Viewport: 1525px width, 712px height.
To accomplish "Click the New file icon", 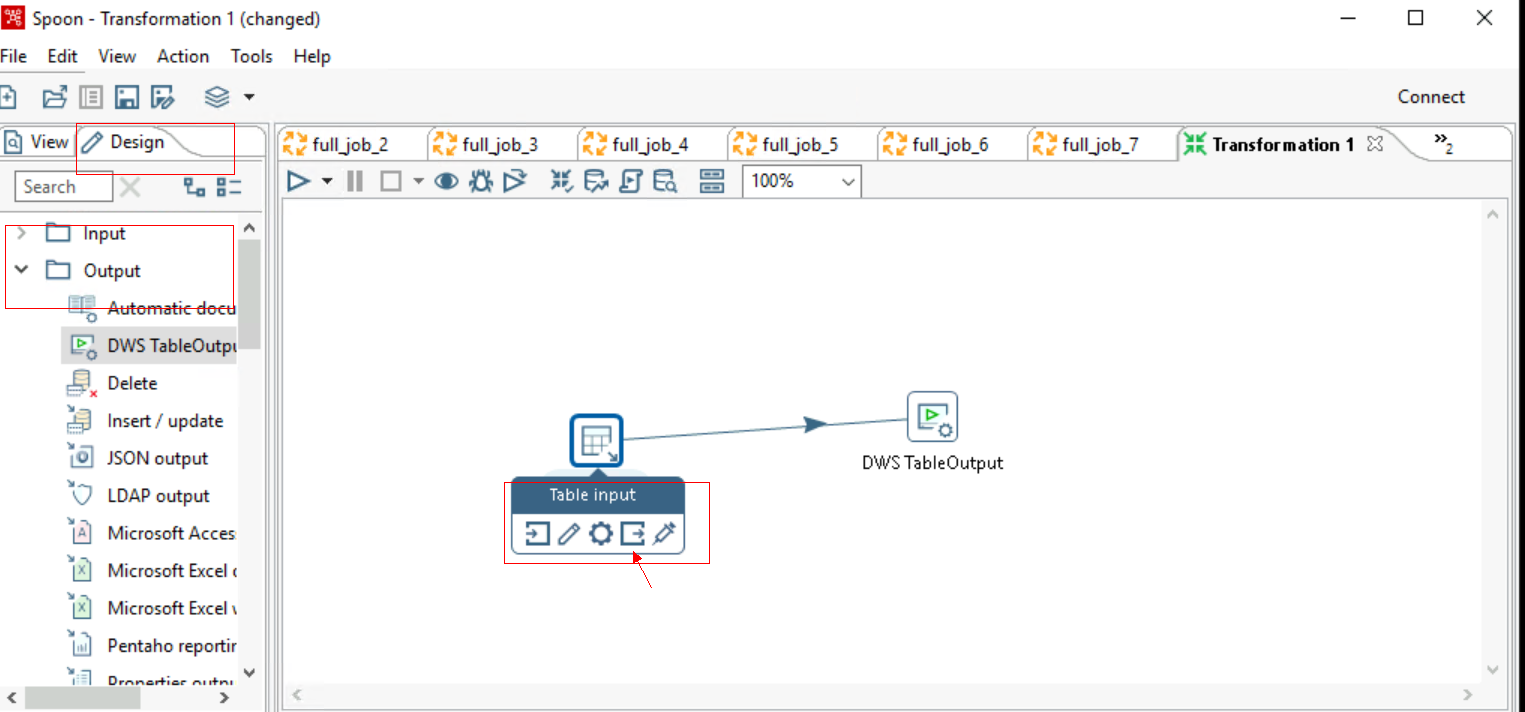I will click(8, 97).
